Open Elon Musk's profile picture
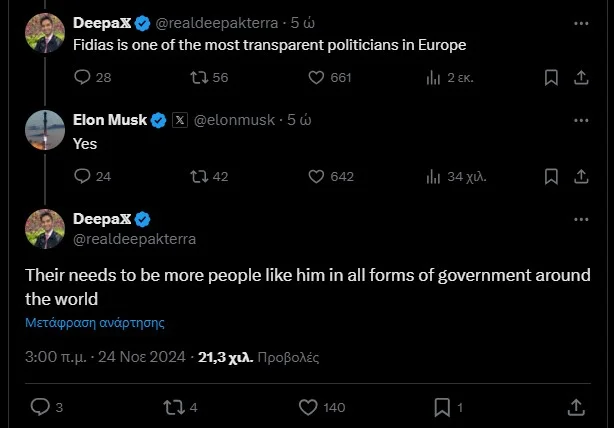 44,129
